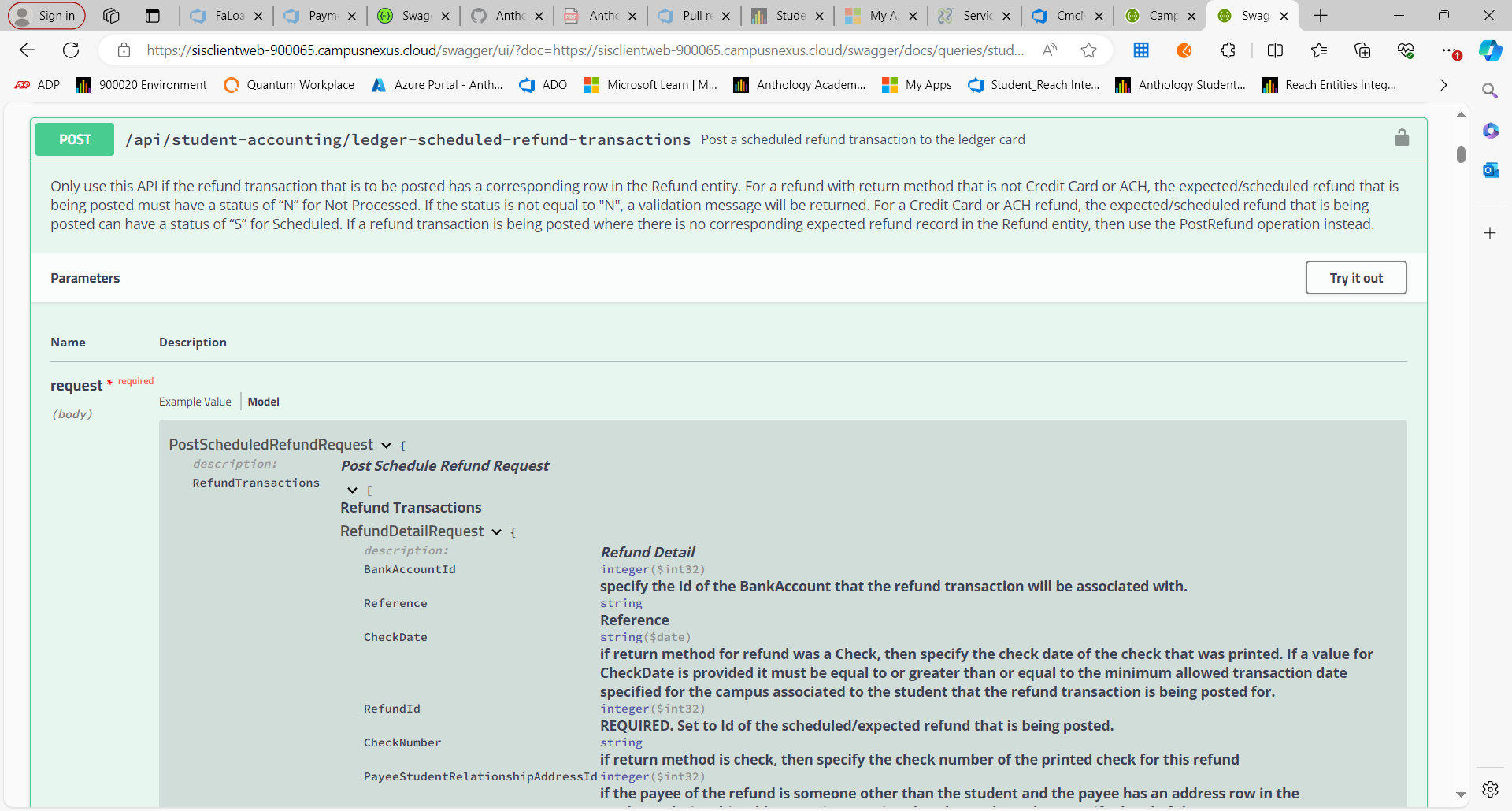Screen dimensions: 1512x811
Task: Open Azure Portal bookmark
Action: coord(437,85)
